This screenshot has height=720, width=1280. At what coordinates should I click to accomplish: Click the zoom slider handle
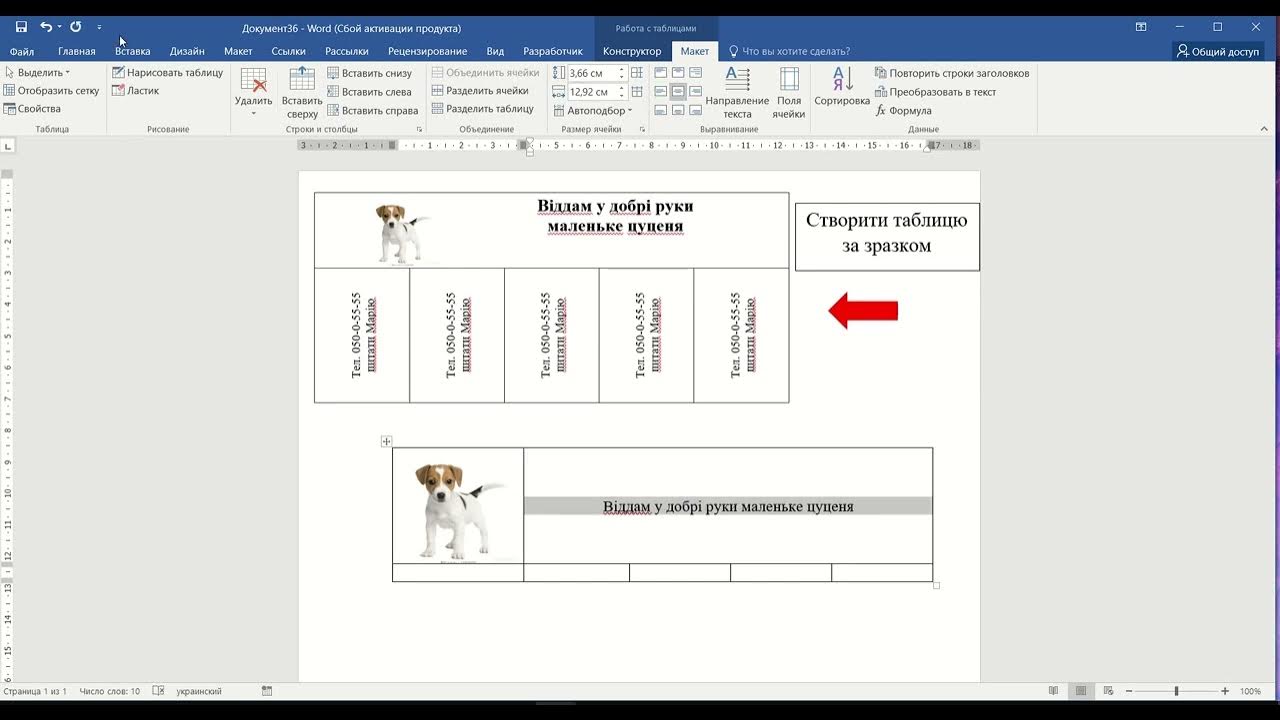(1176, 691)
